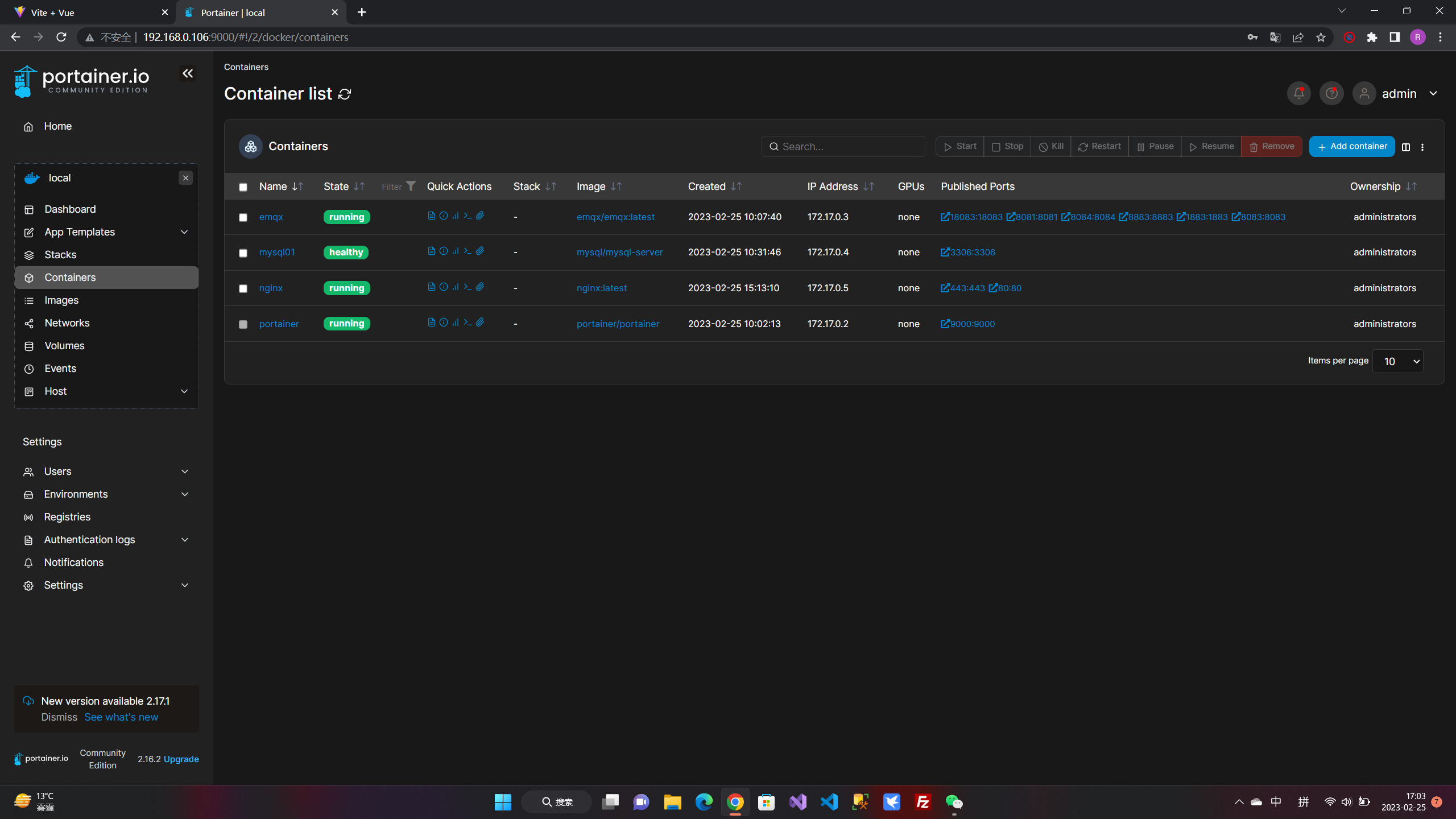
Task: Open exec console icon for mysql01
Action: 468,251
